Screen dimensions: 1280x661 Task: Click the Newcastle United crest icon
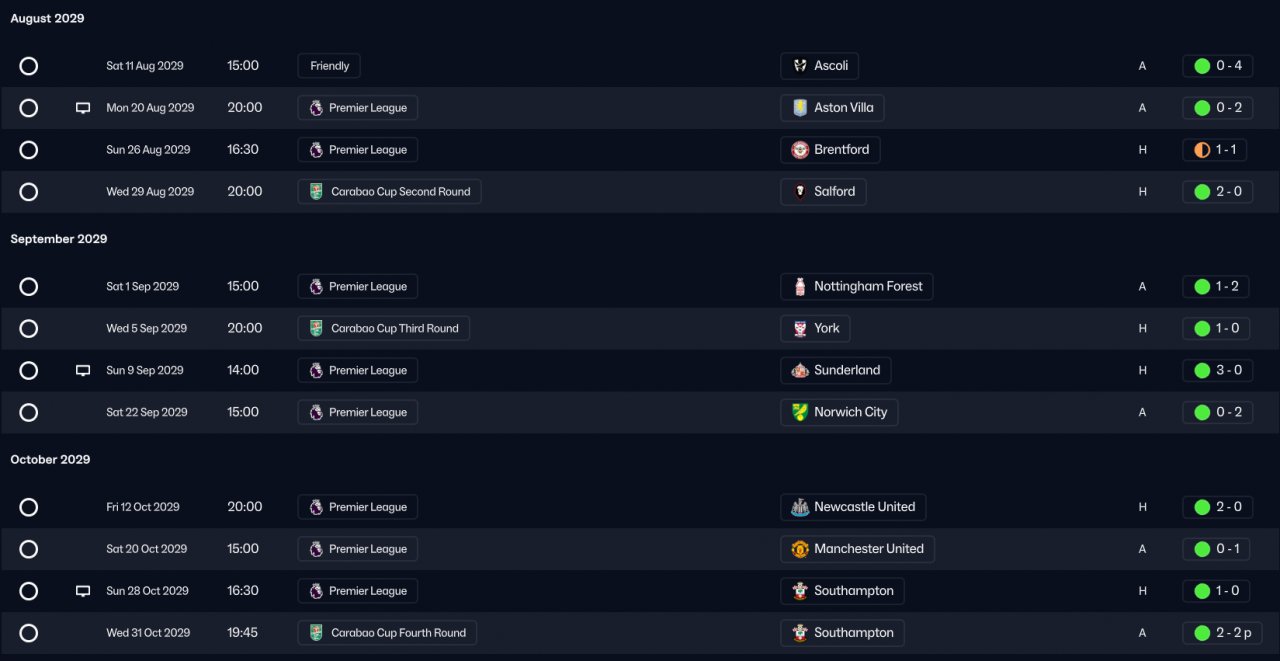point(800,507)
